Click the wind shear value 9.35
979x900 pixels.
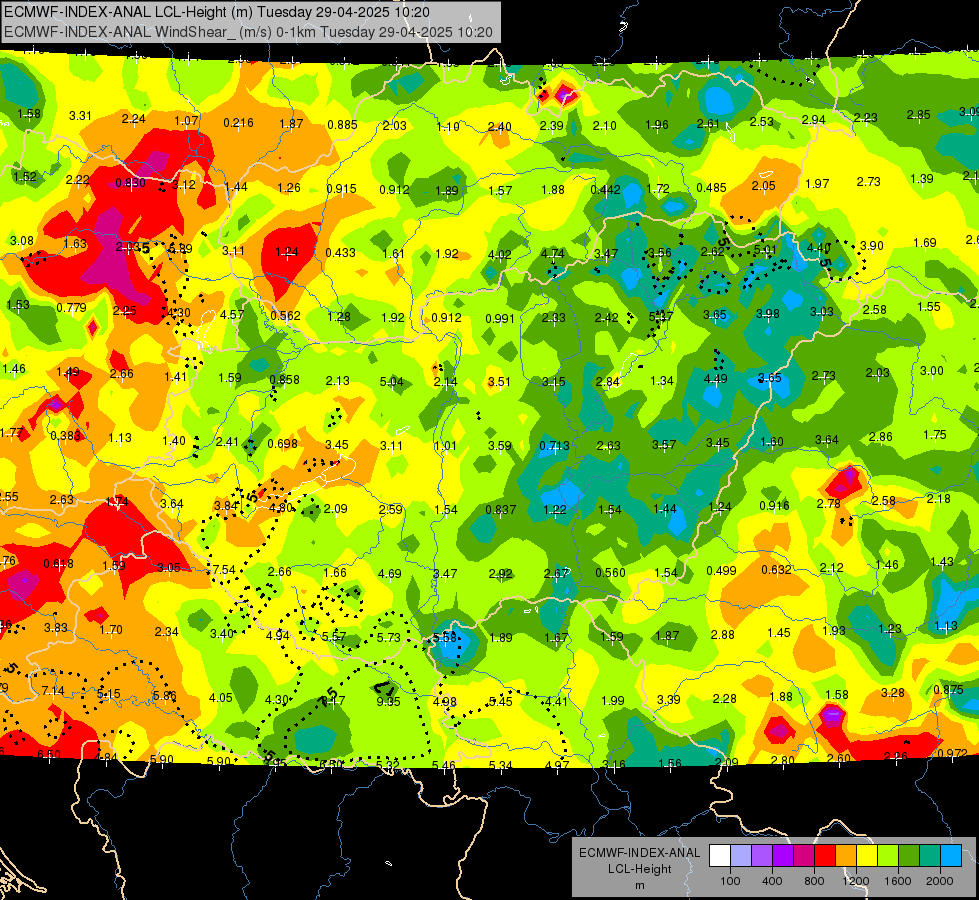388,701
